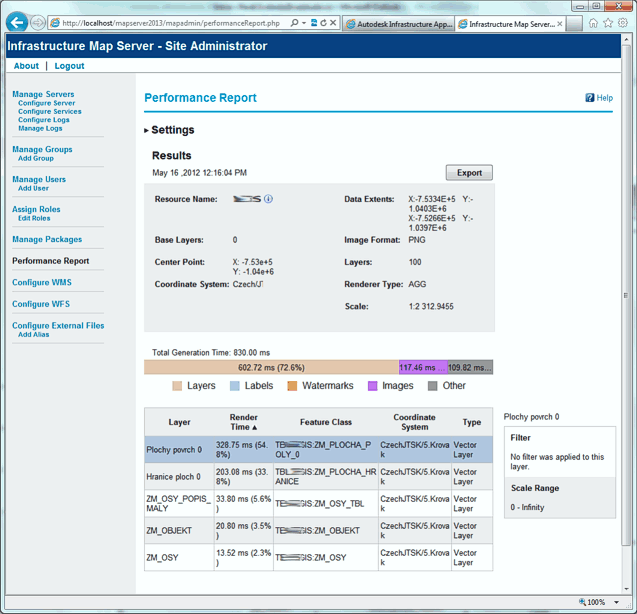Click Add Alias sidebar link
The width and height of the screenshot is (637, 614).
pos(33,335)
